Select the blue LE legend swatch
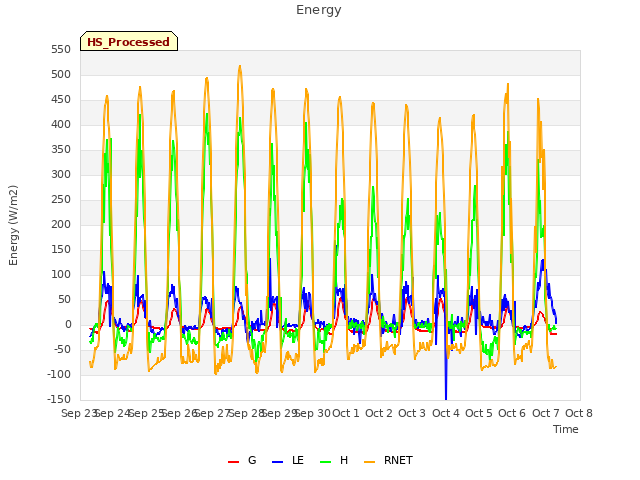 278,462
